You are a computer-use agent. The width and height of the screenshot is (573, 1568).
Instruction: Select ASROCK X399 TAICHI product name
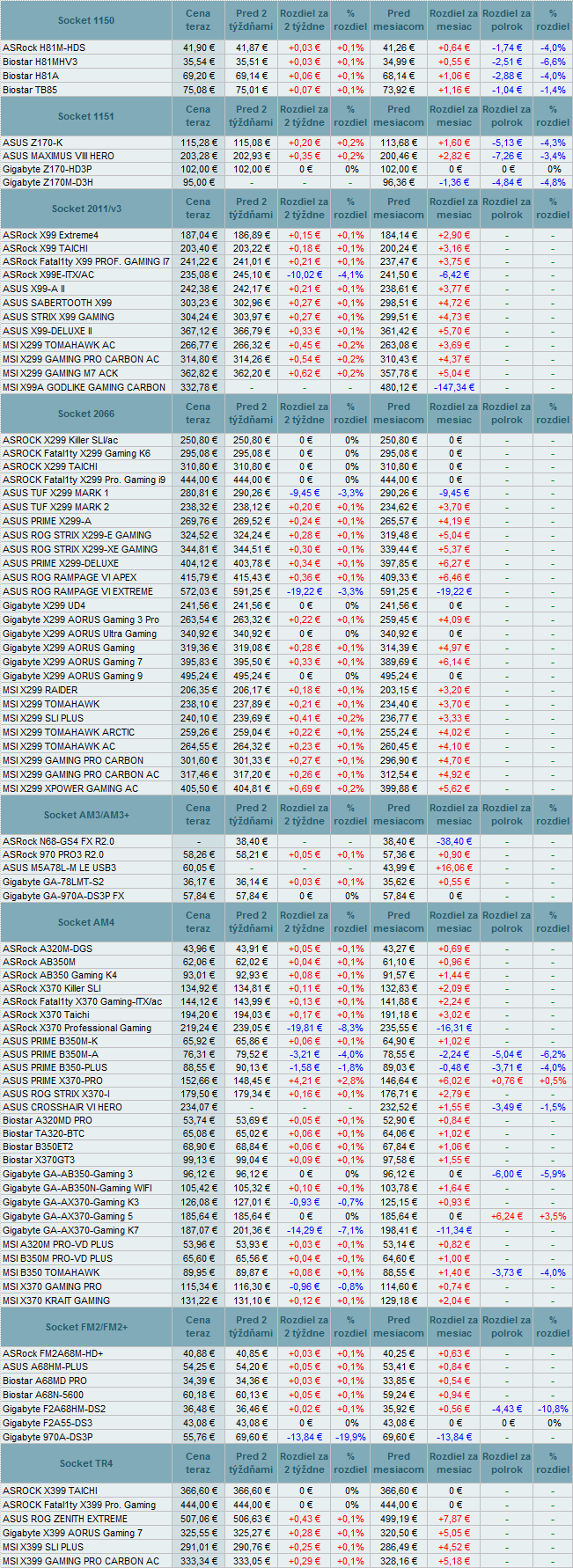click(x=50, y=1491)
